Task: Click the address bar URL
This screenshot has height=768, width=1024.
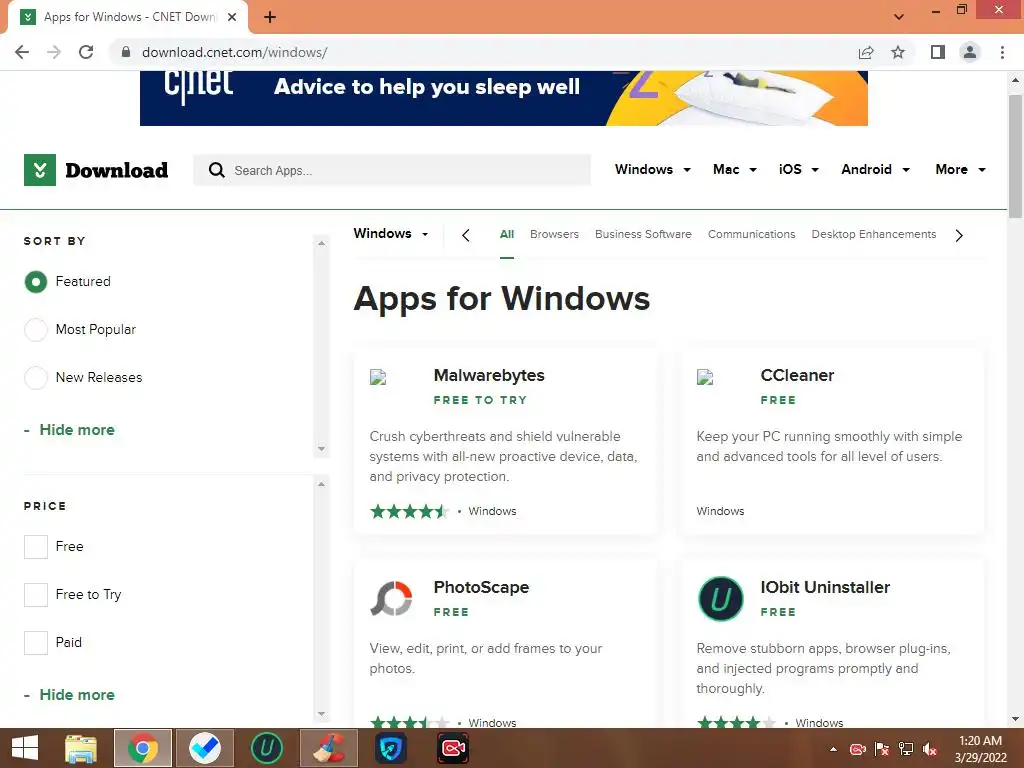Action: tap(234, 52)
